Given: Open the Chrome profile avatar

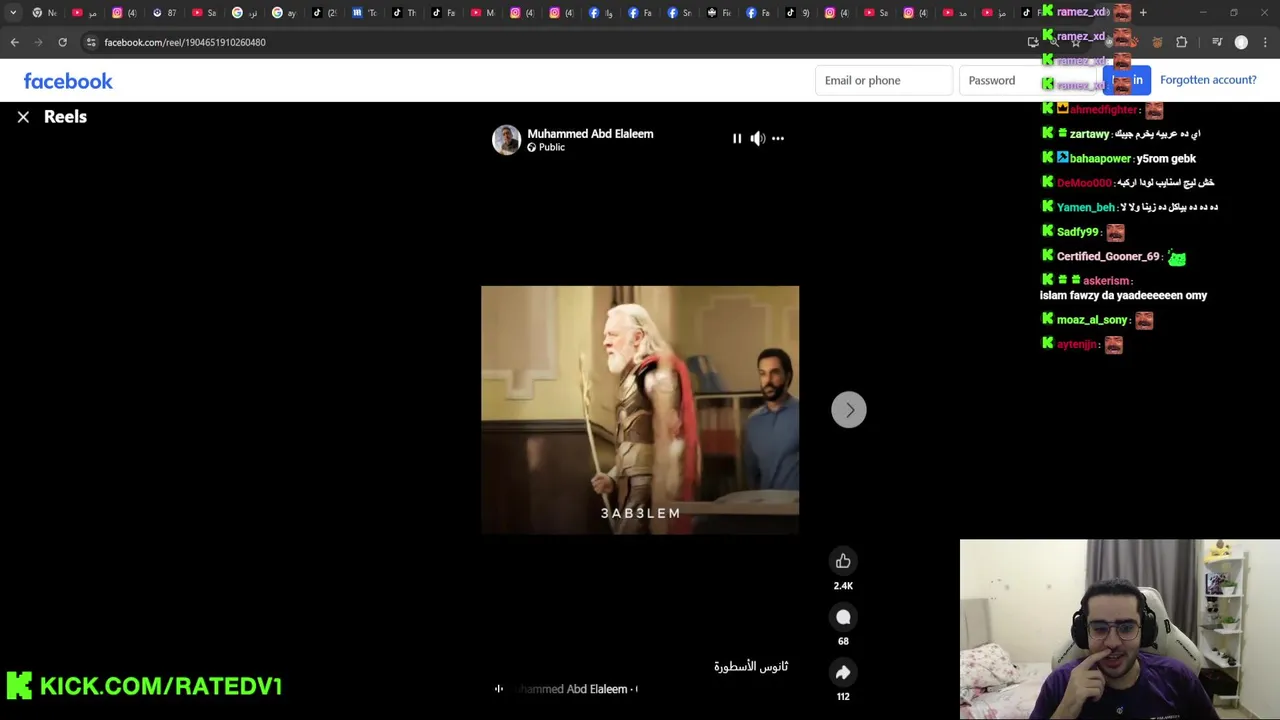Looking at the screenshot, I should click(x=1241, y=42).
